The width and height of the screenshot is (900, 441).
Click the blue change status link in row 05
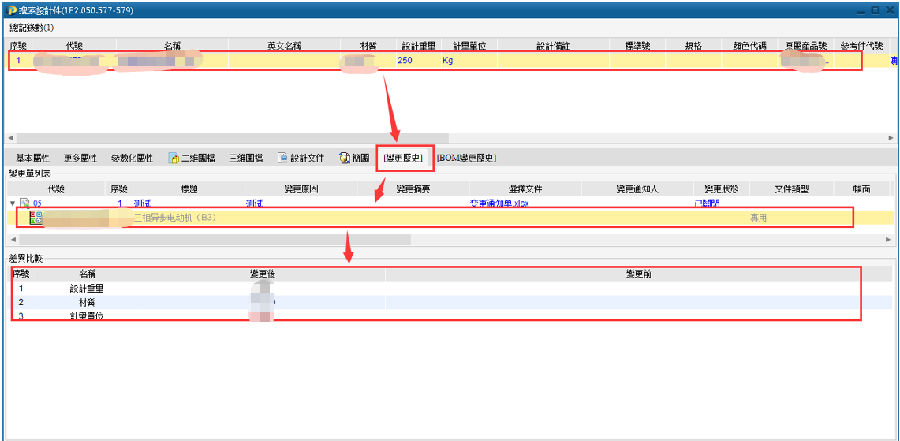(x=707, y=203)
